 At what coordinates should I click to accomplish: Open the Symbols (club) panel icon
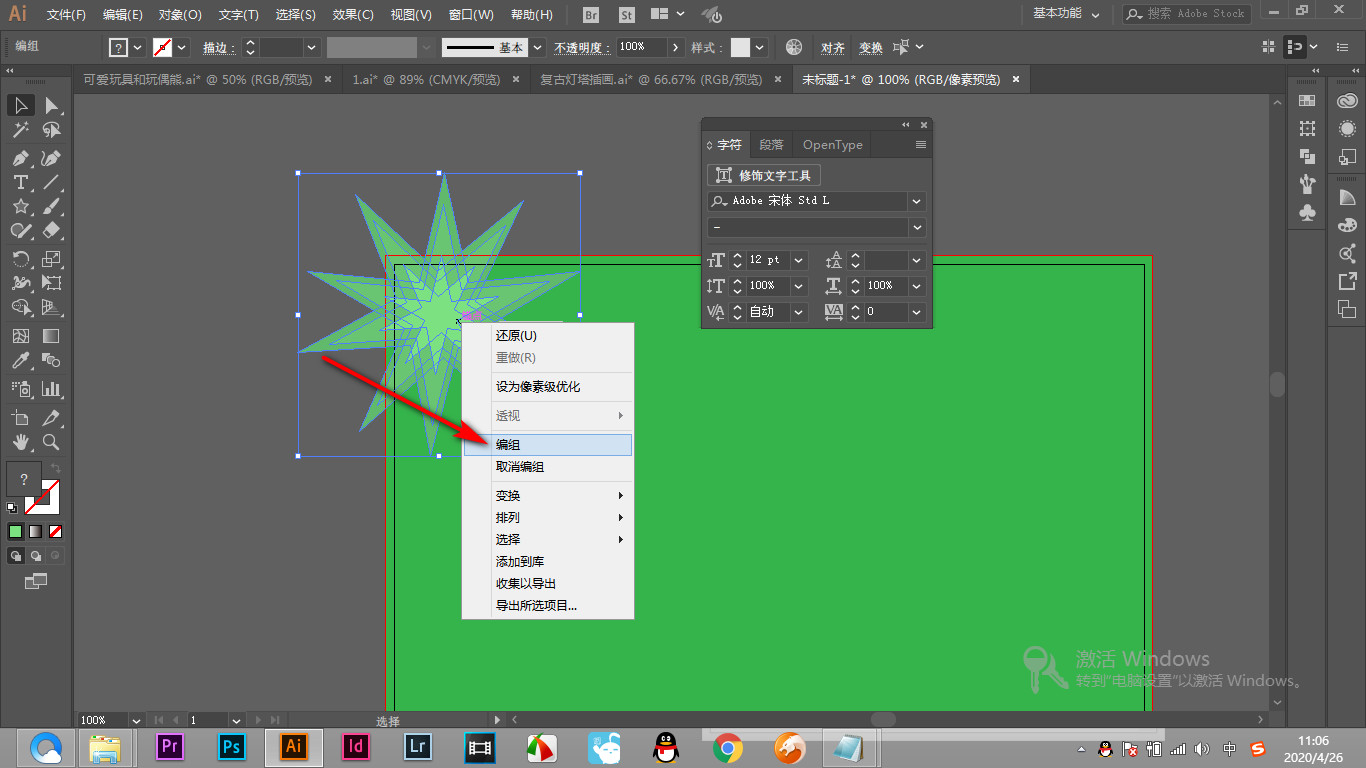[1307, 213]
